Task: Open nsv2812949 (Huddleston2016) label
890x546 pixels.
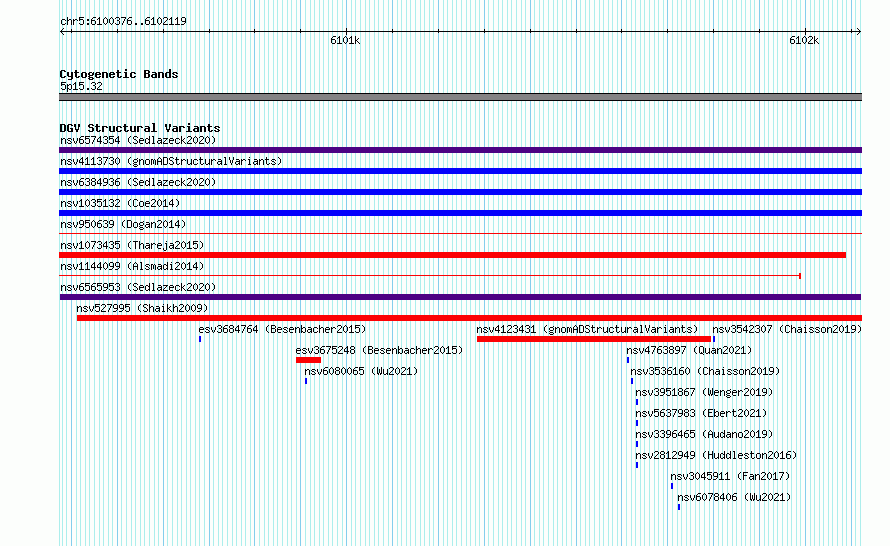Action: pyautogui.click(x=716, y=455)
